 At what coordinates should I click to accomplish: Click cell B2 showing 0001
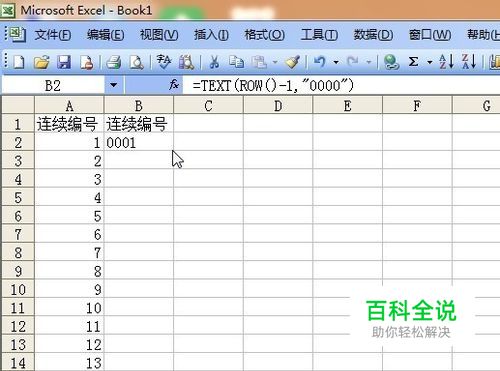(x=139, y=142)
